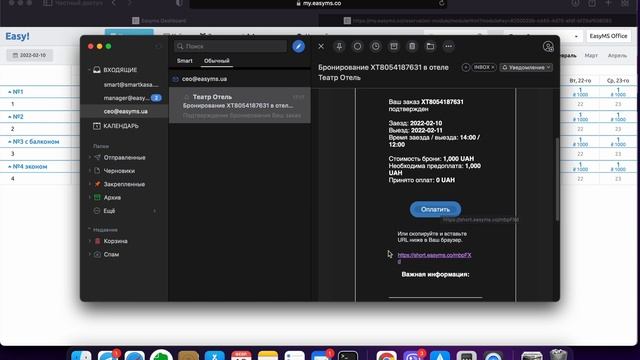
Task: Use the email body scrollbar
Action: (x=557, y=180)
